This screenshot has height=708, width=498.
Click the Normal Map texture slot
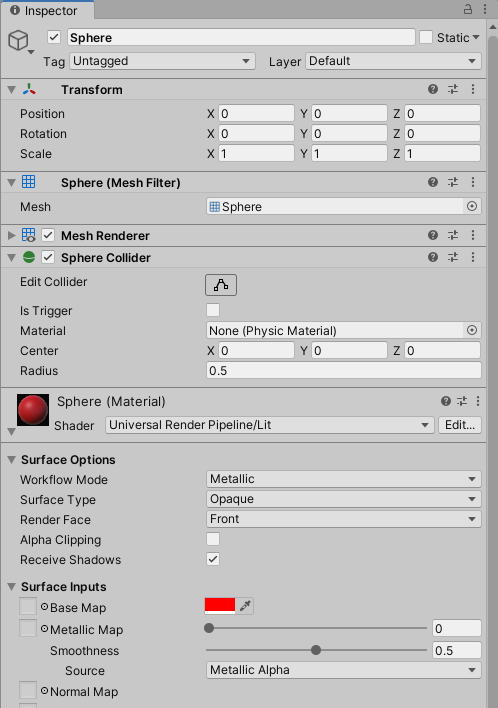click(28, 690)
